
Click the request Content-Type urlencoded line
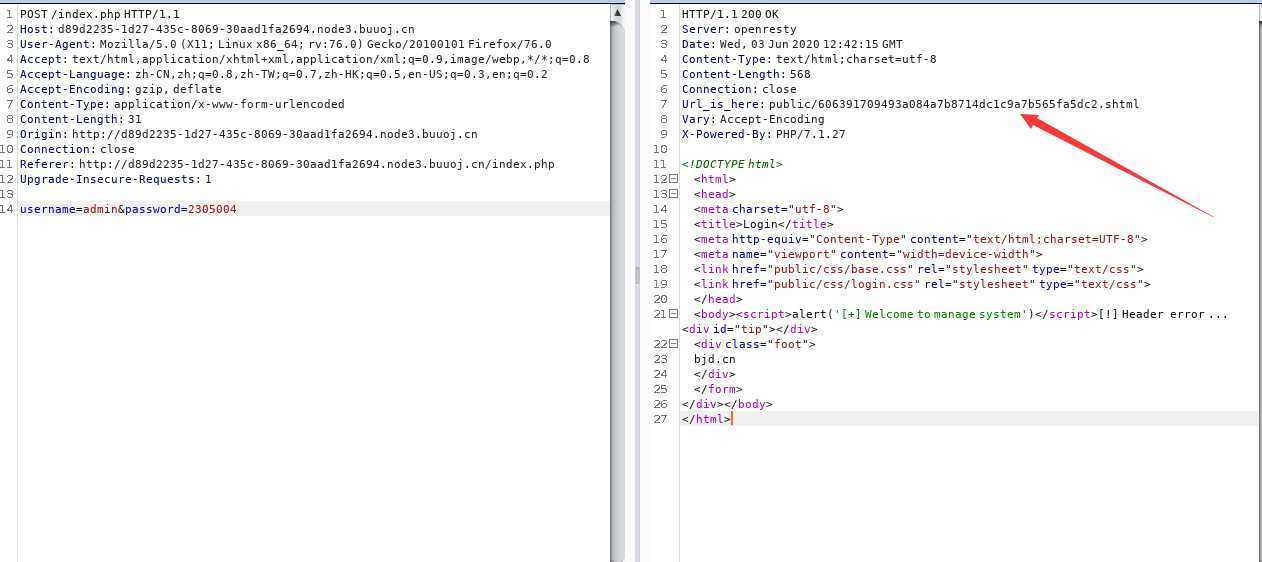point(182,104)
